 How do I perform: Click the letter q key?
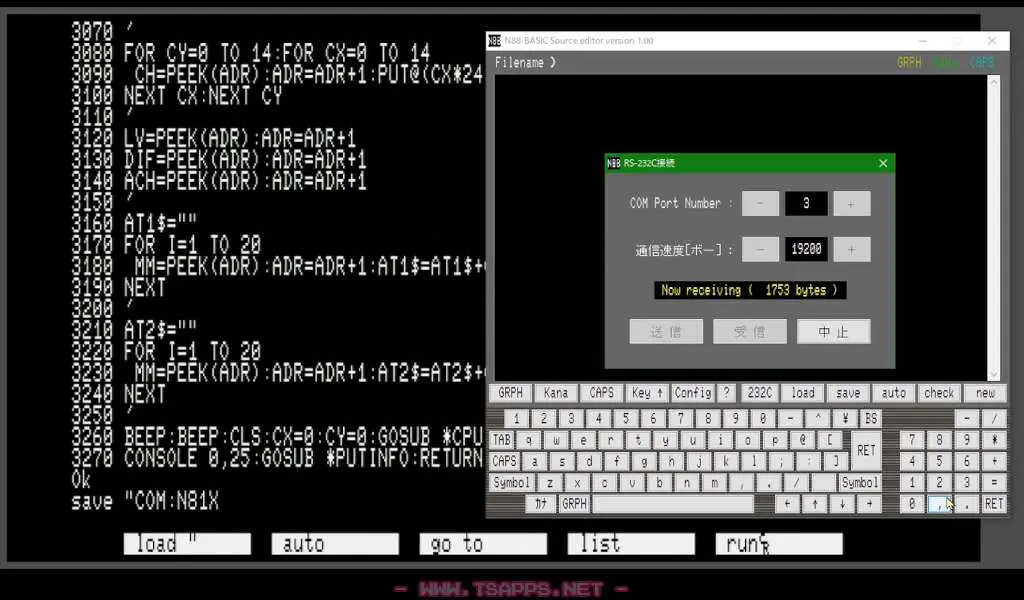tap(528, 440)
